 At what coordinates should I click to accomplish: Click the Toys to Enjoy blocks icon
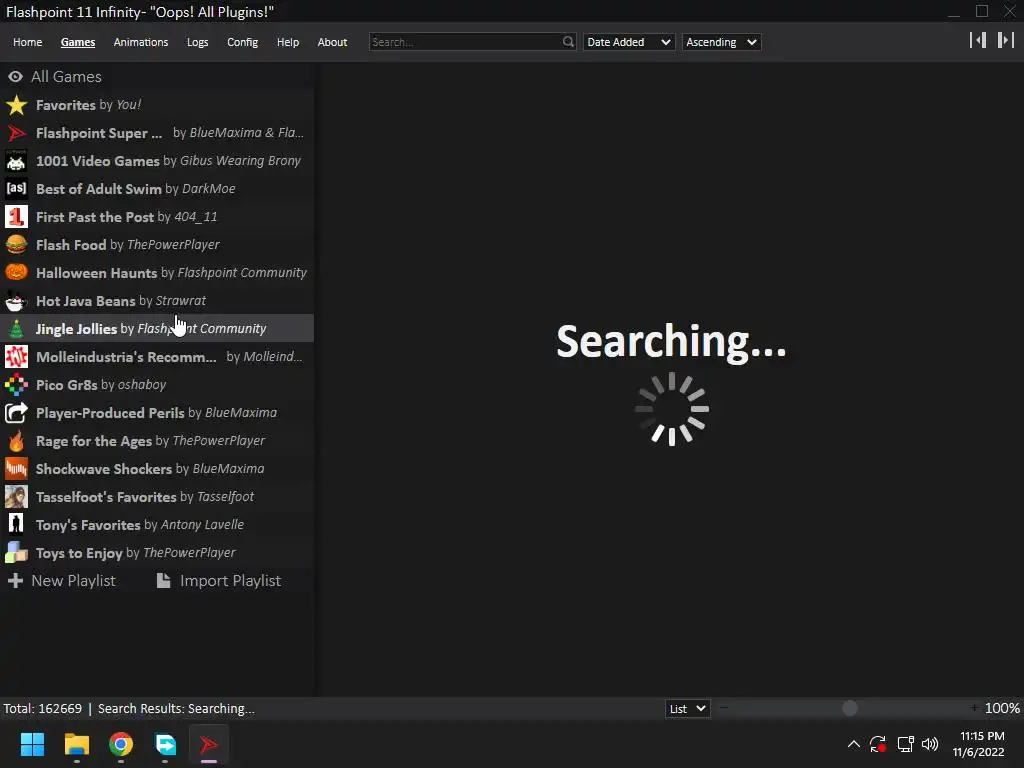click(16, 553)
